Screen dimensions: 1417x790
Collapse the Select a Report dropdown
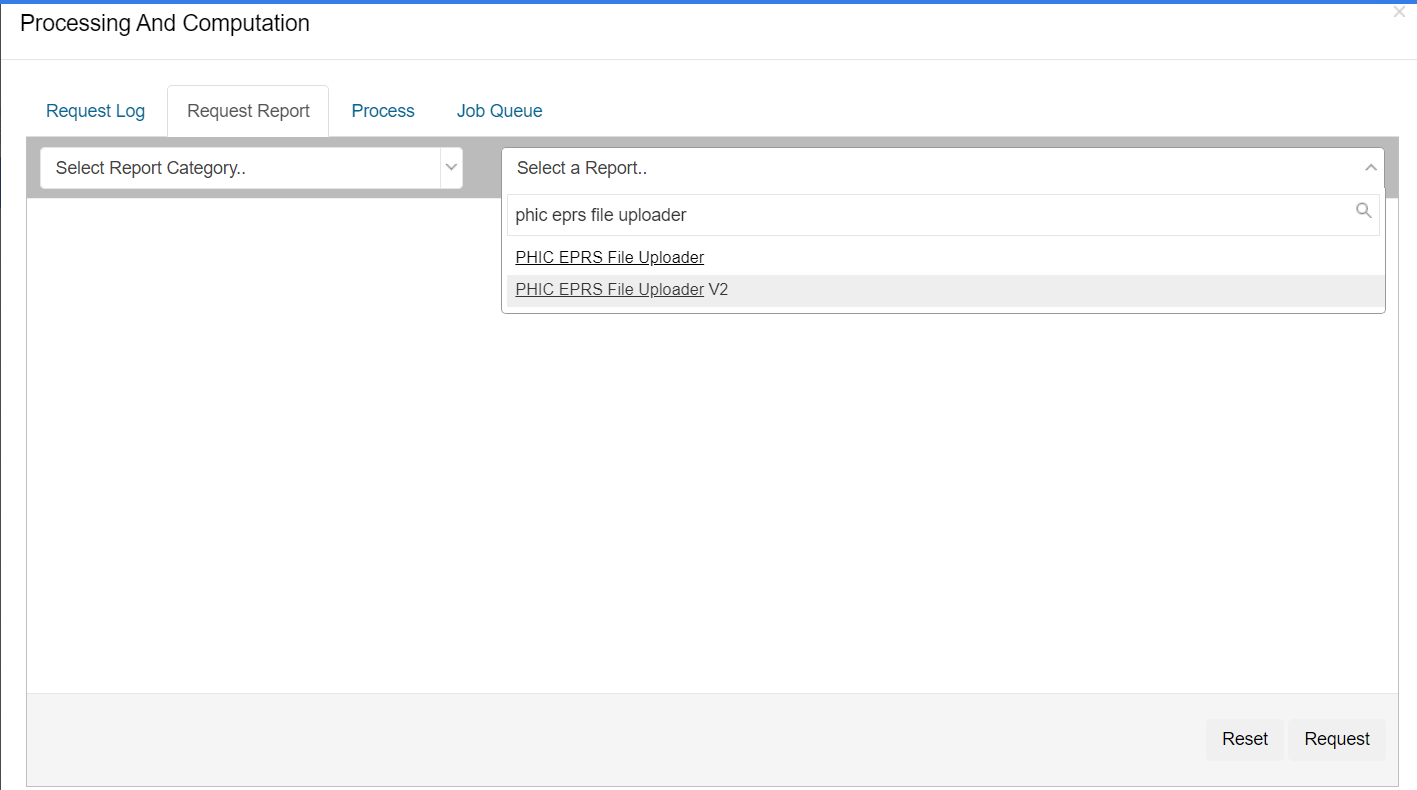(x=943, y=168)
